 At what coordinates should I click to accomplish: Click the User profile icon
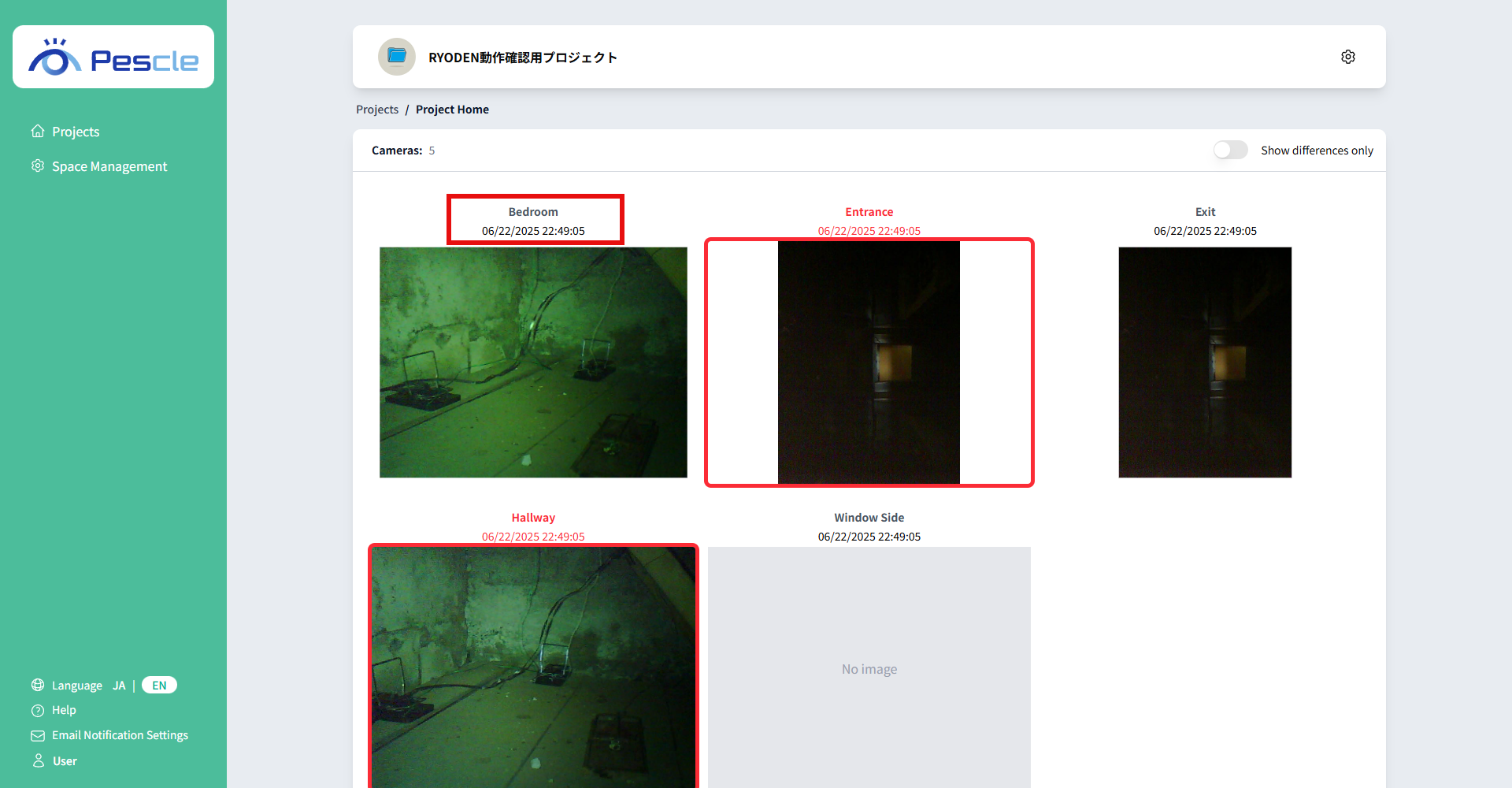[38, 760]
